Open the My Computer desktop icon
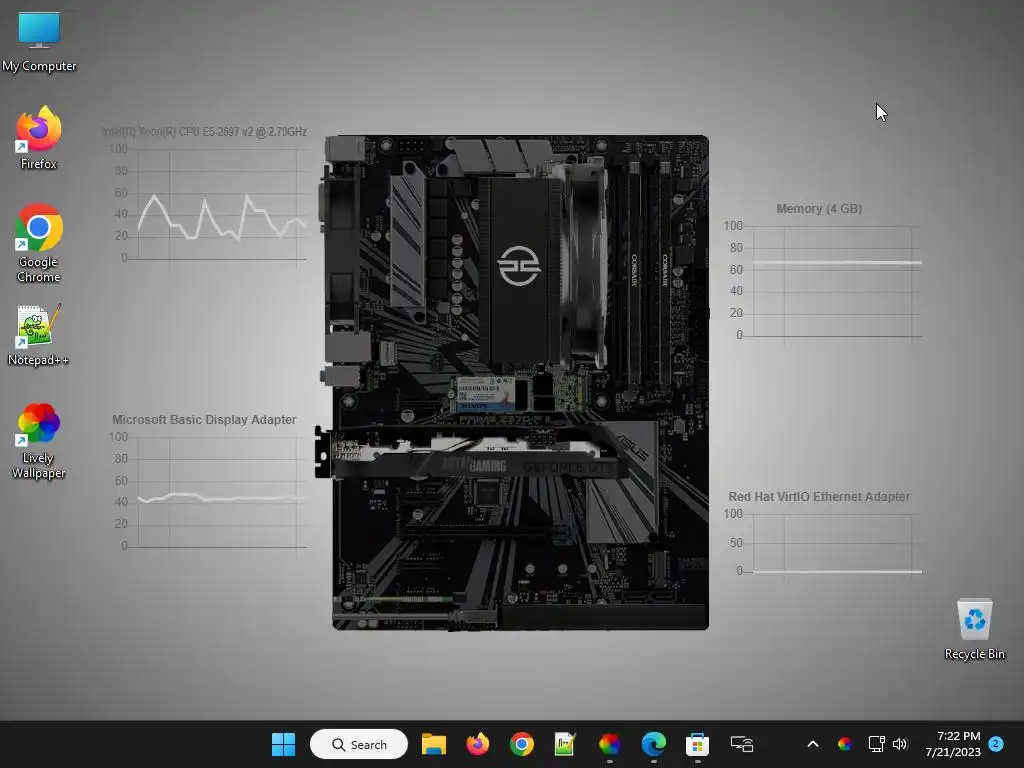This screenshot has width=1024, height=768. (x=39, y=42)
